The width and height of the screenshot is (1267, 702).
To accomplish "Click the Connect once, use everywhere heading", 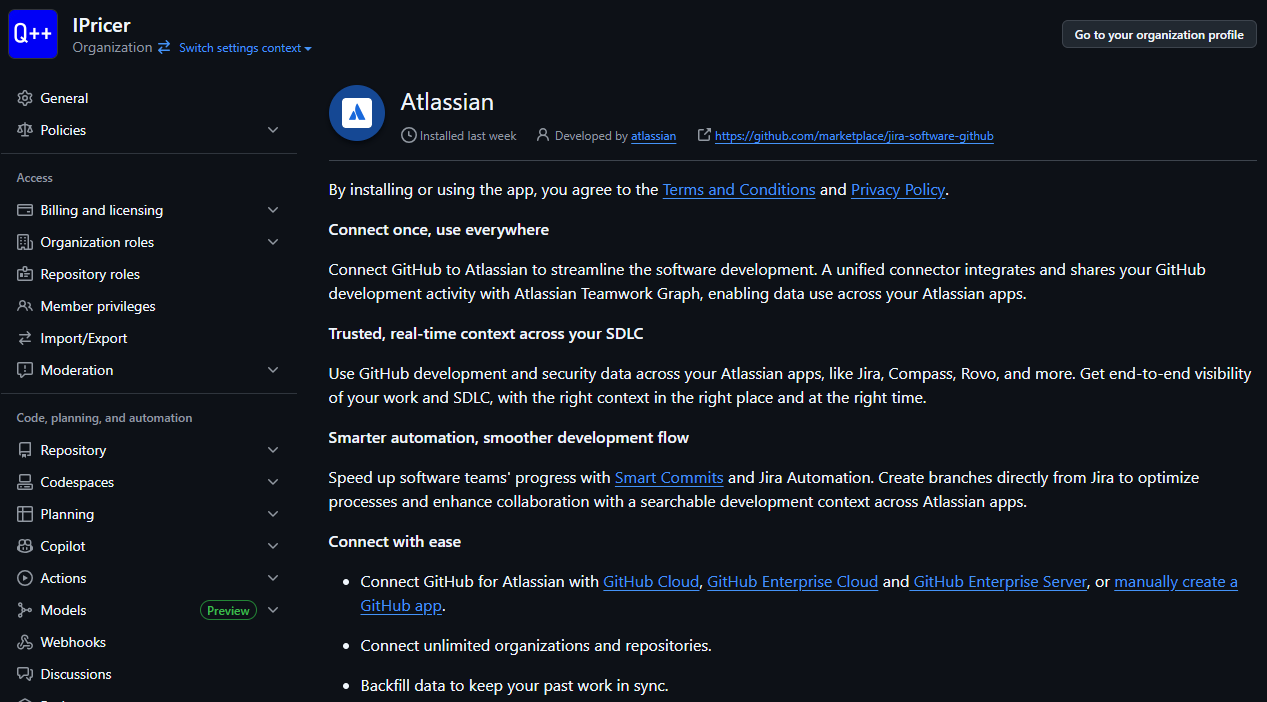I will coord(439,230).
